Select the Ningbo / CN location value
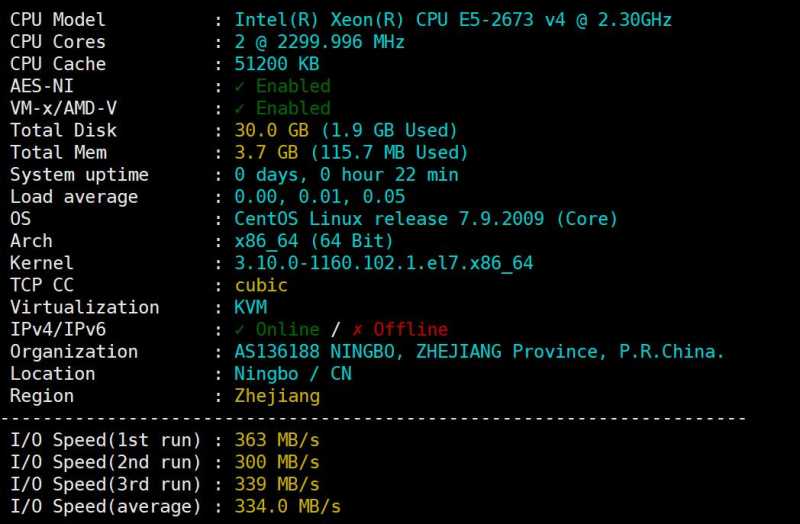800x524 pixels. click(293, 373)
